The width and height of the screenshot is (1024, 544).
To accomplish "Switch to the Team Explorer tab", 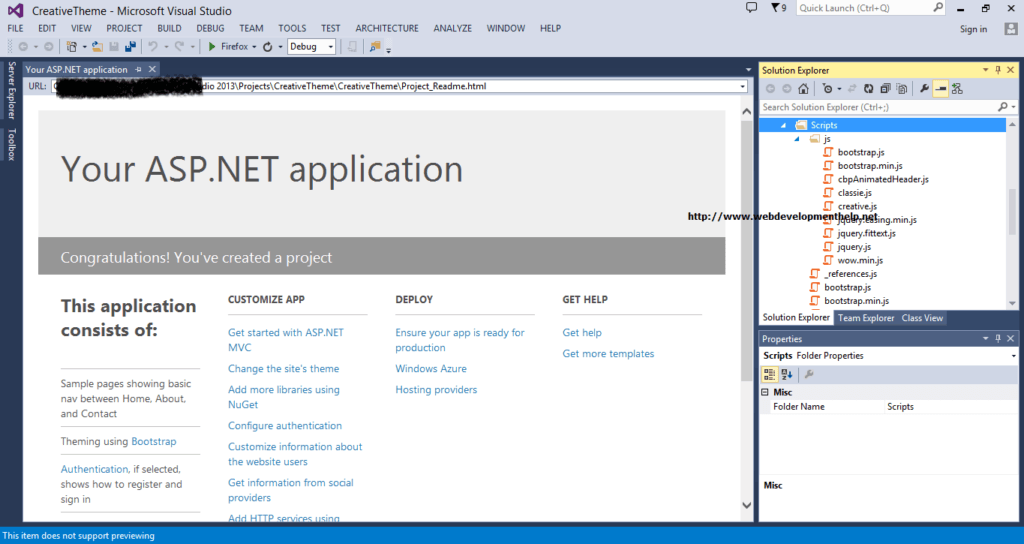I will tap(866, 318).
